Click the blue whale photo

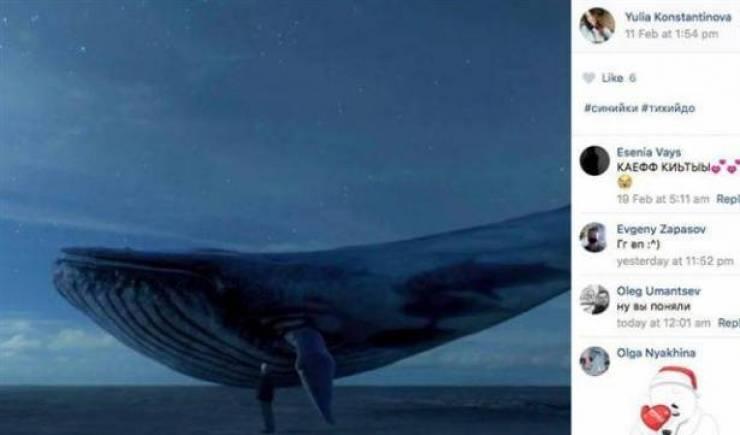(285, 218)
